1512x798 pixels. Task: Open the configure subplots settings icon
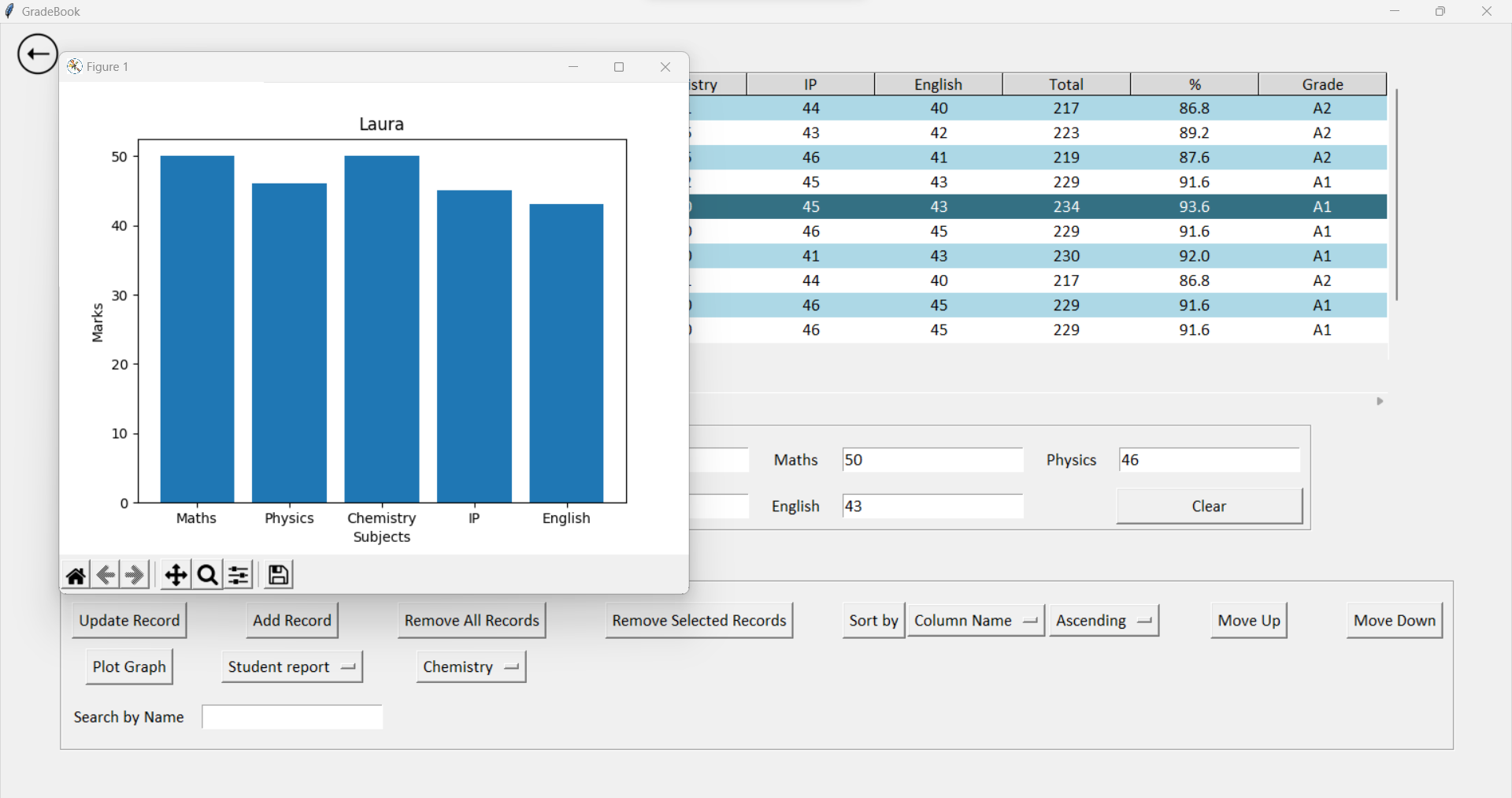238,574
